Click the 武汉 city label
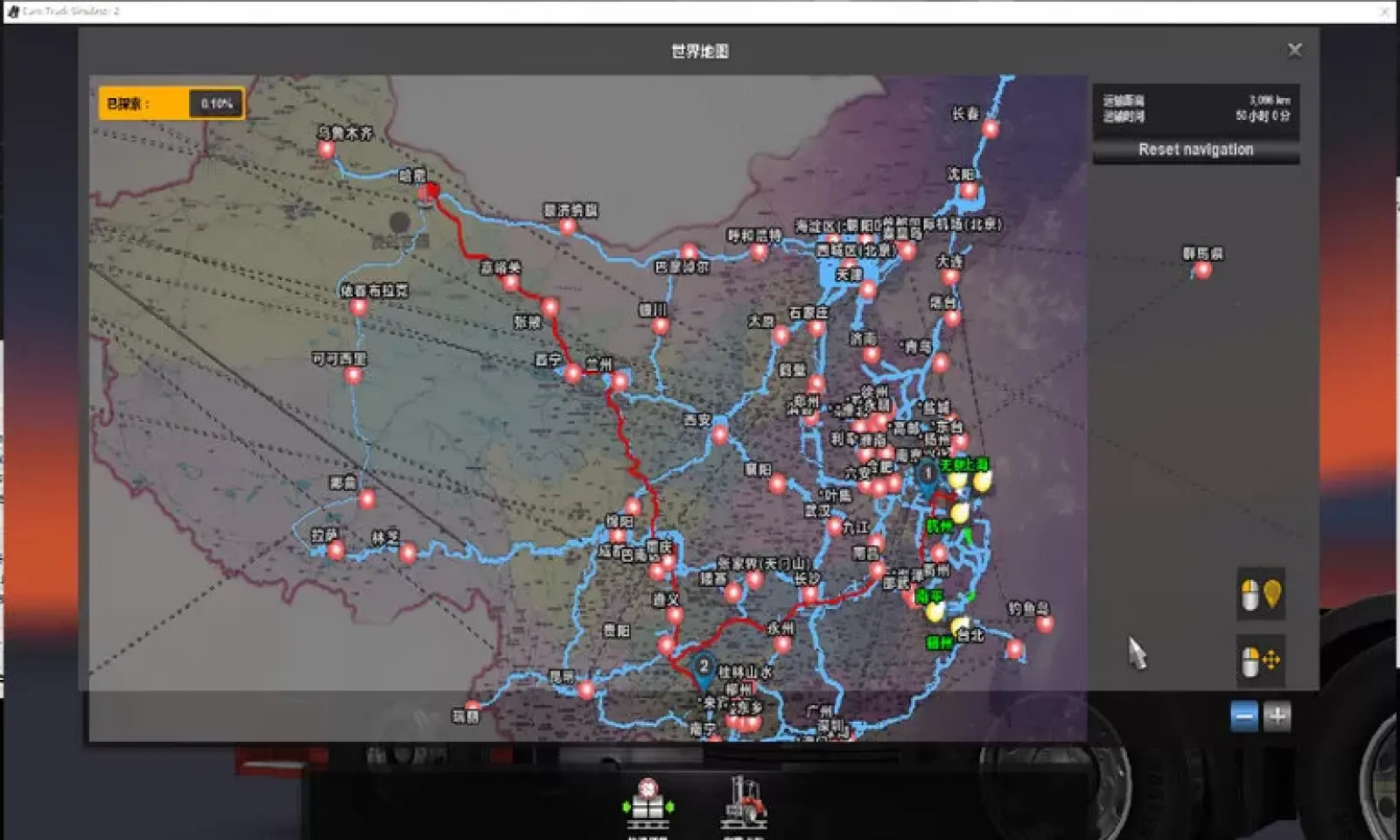 point(818,510)
